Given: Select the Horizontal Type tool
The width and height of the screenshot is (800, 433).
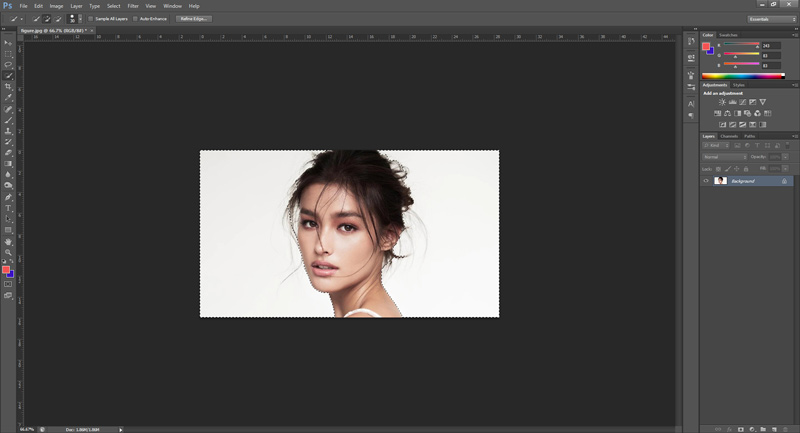Looking at the screenshot, I should point(8,208).
